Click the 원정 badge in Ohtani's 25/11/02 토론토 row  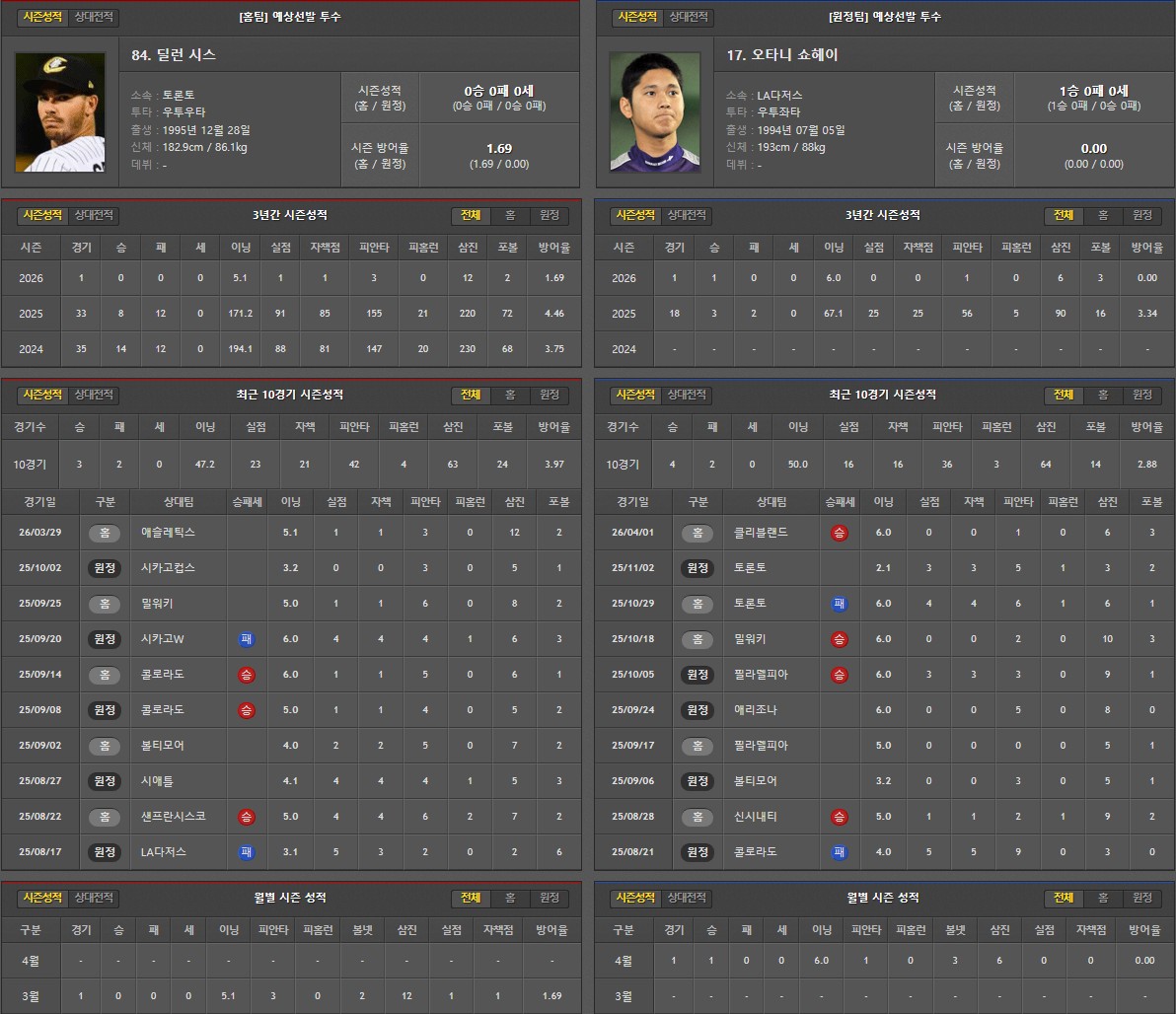[698, 568]
